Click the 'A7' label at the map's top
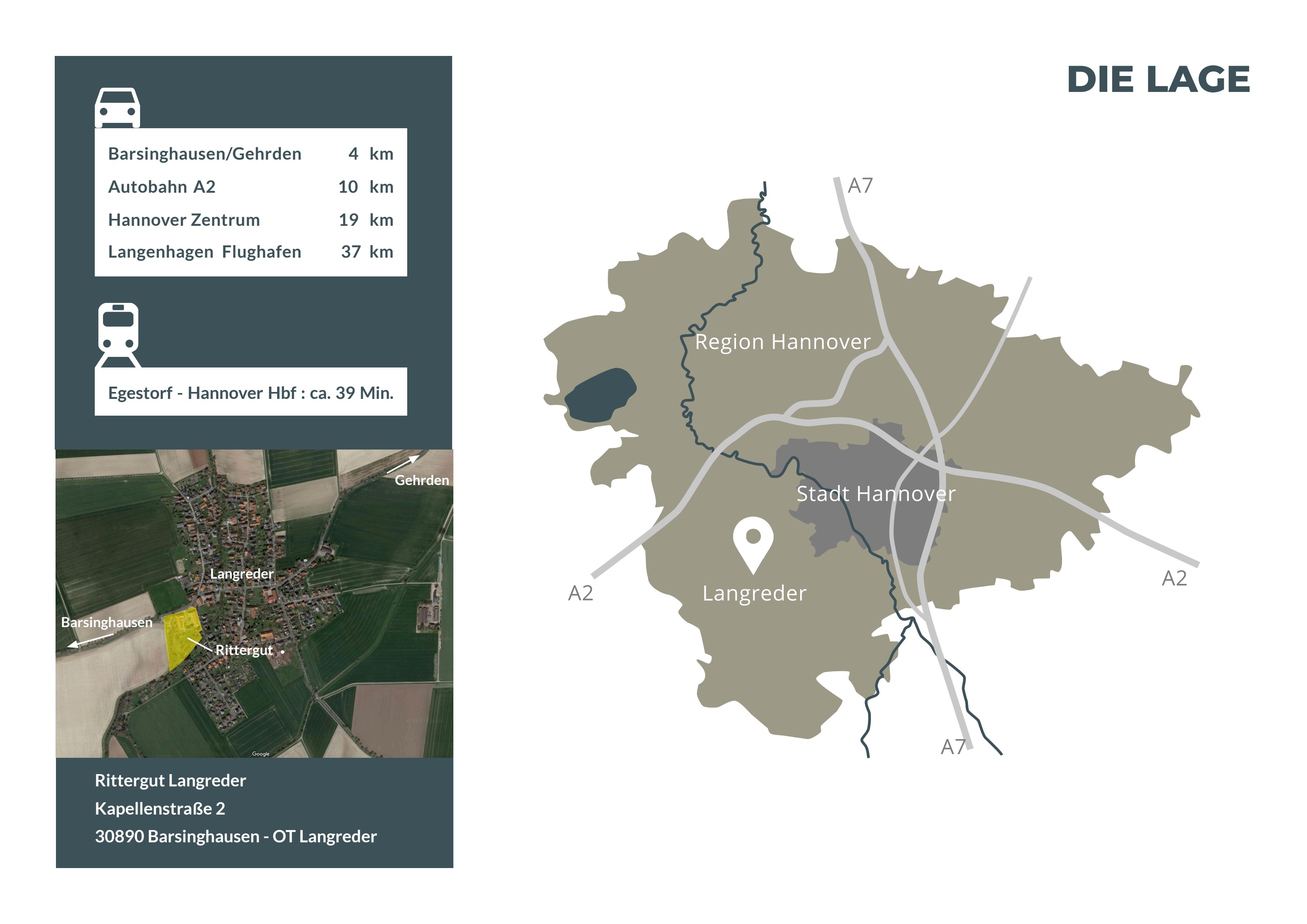 (x=860, y=185)
